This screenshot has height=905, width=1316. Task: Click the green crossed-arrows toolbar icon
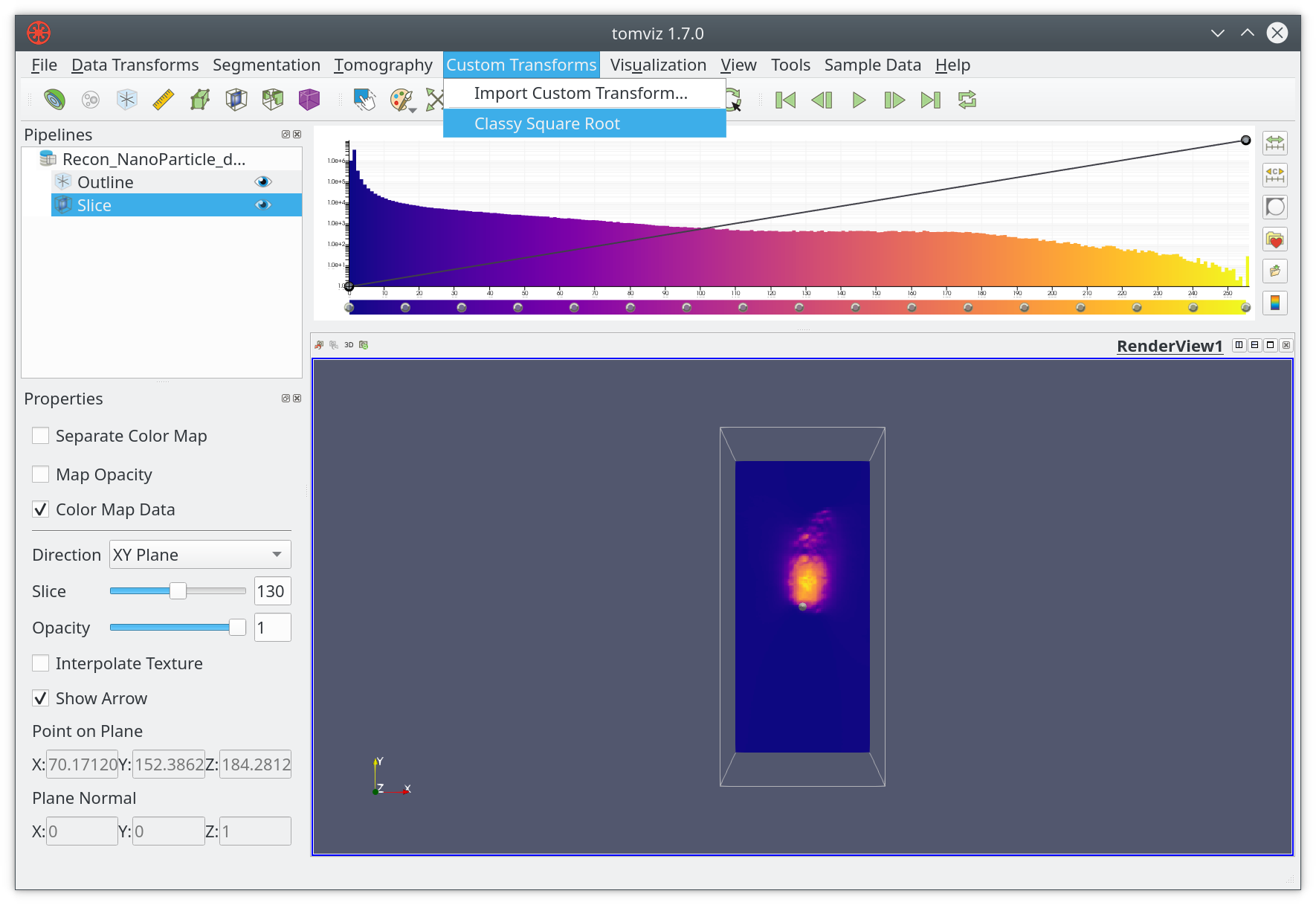(x=434, y=100)
